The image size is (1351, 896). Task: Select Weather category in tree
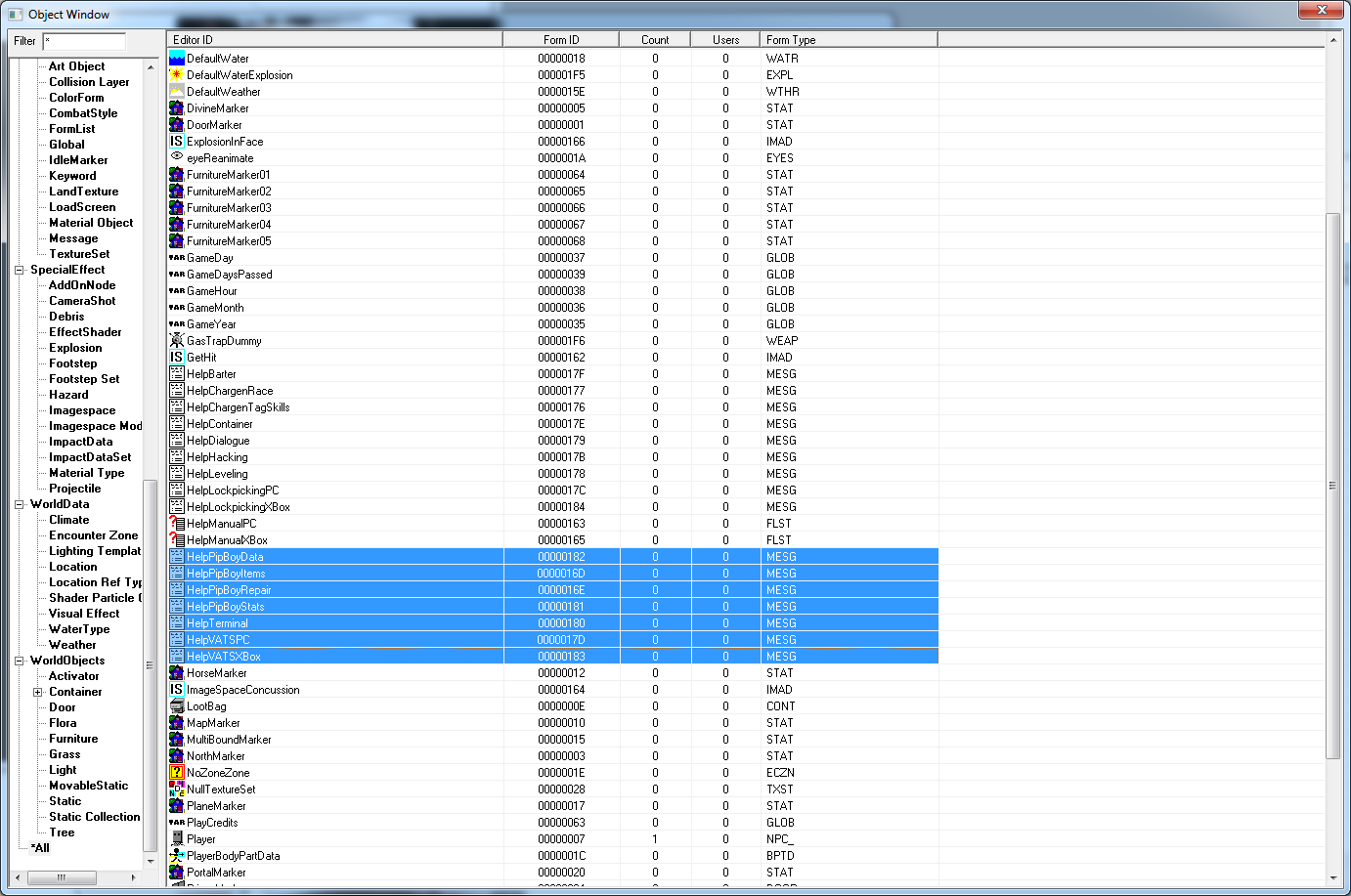pyautogui.click(x=72, y=645)
